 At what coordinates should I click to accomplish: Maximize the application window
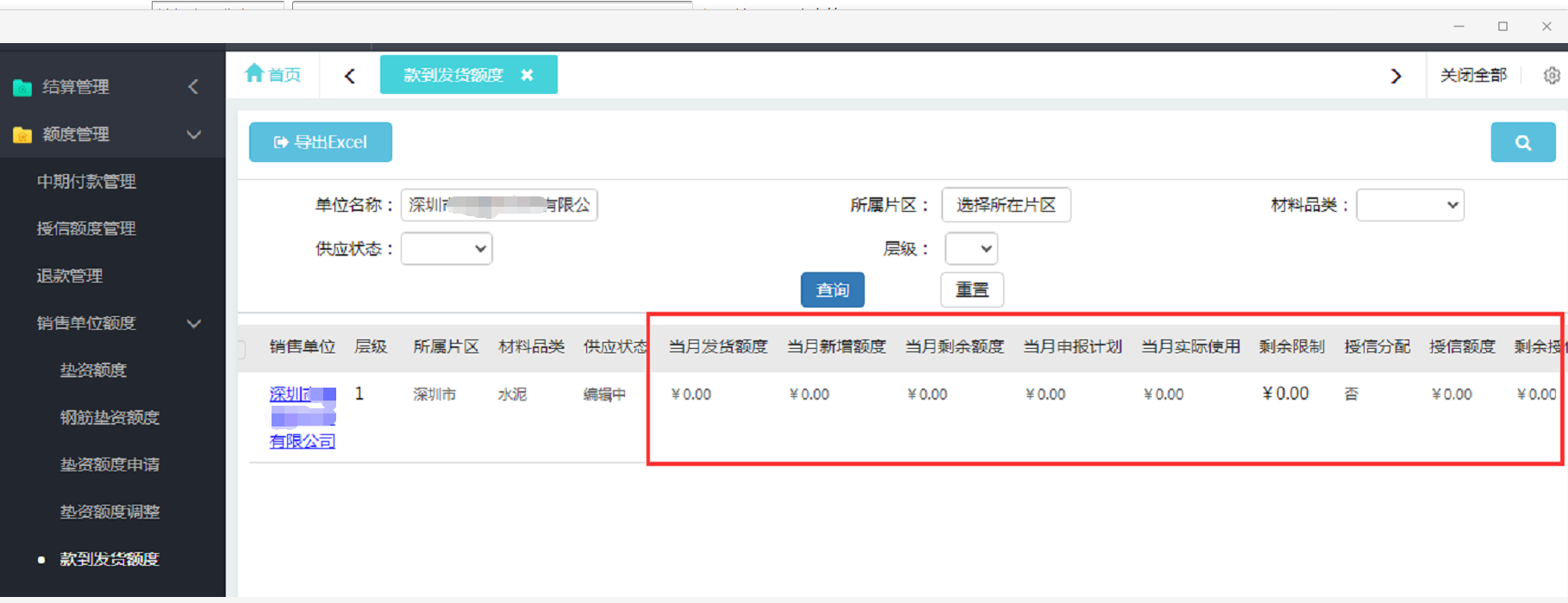[x=1502, y=27]
